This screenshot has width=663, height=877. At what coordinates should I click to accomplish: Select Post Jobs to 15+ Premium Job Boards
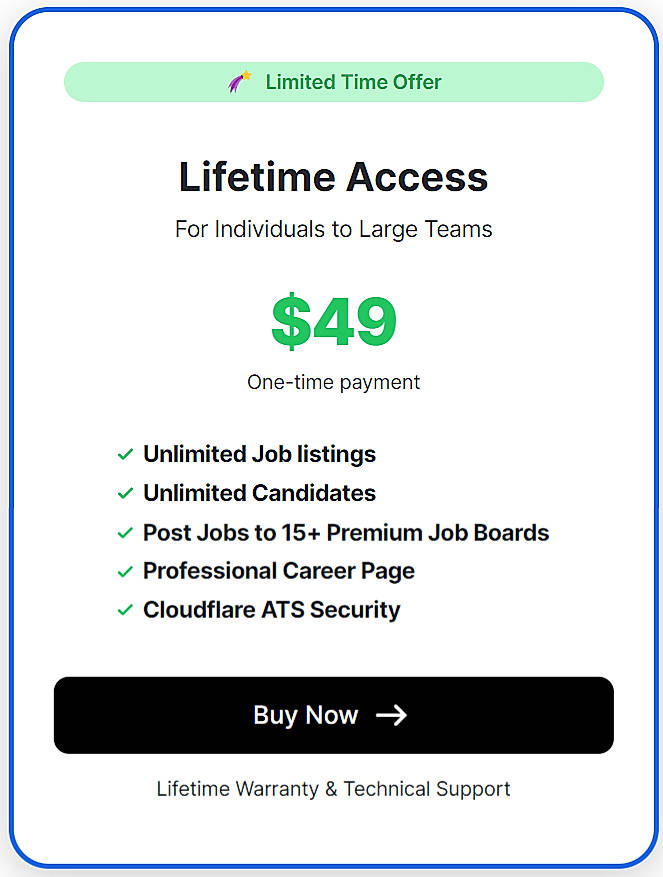(346, 532)
